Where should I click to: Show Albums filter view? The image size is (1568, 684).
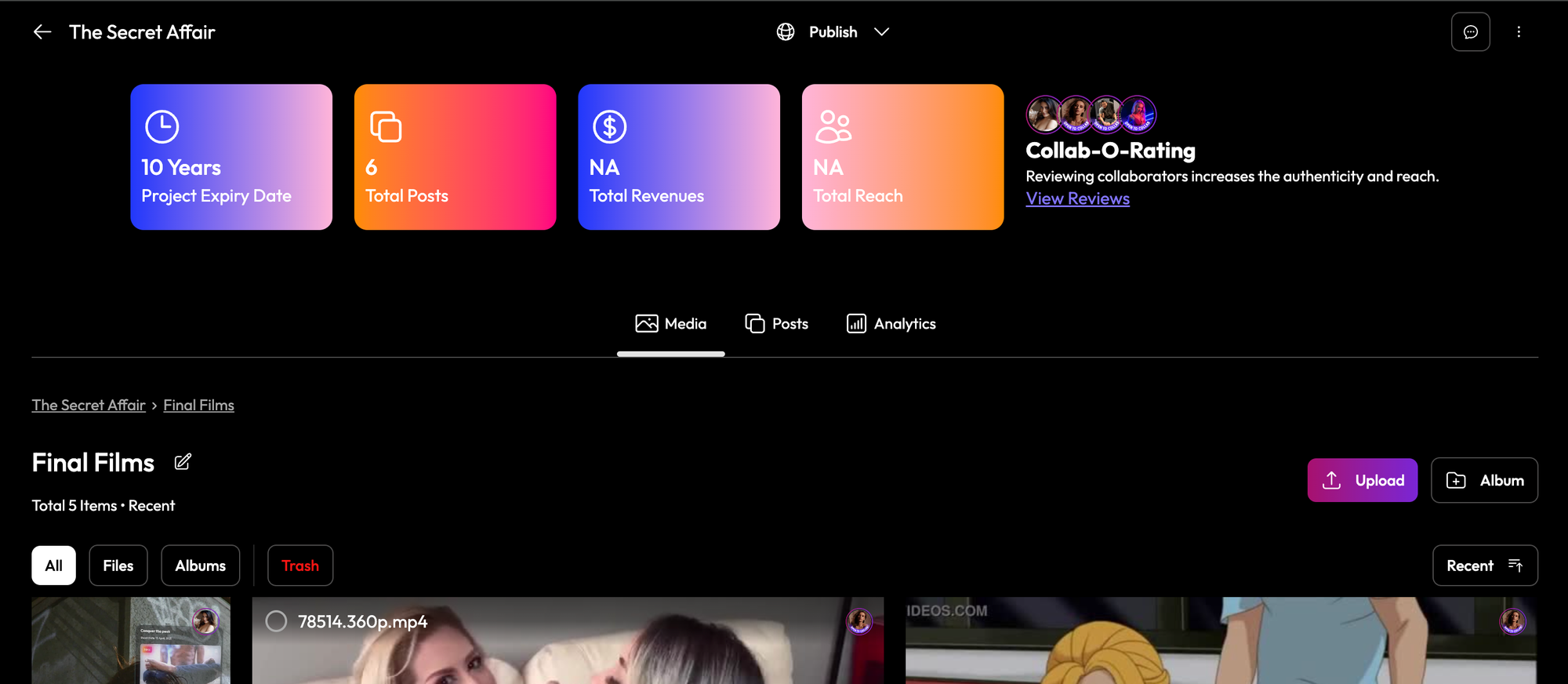point(200,566)
